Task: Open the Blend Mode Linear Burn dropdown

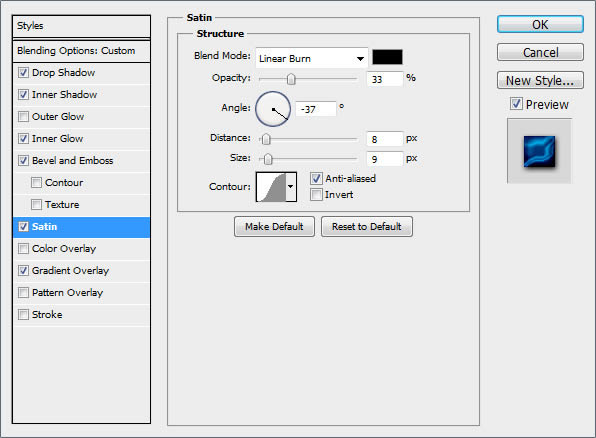Action: tap(312, 58)
